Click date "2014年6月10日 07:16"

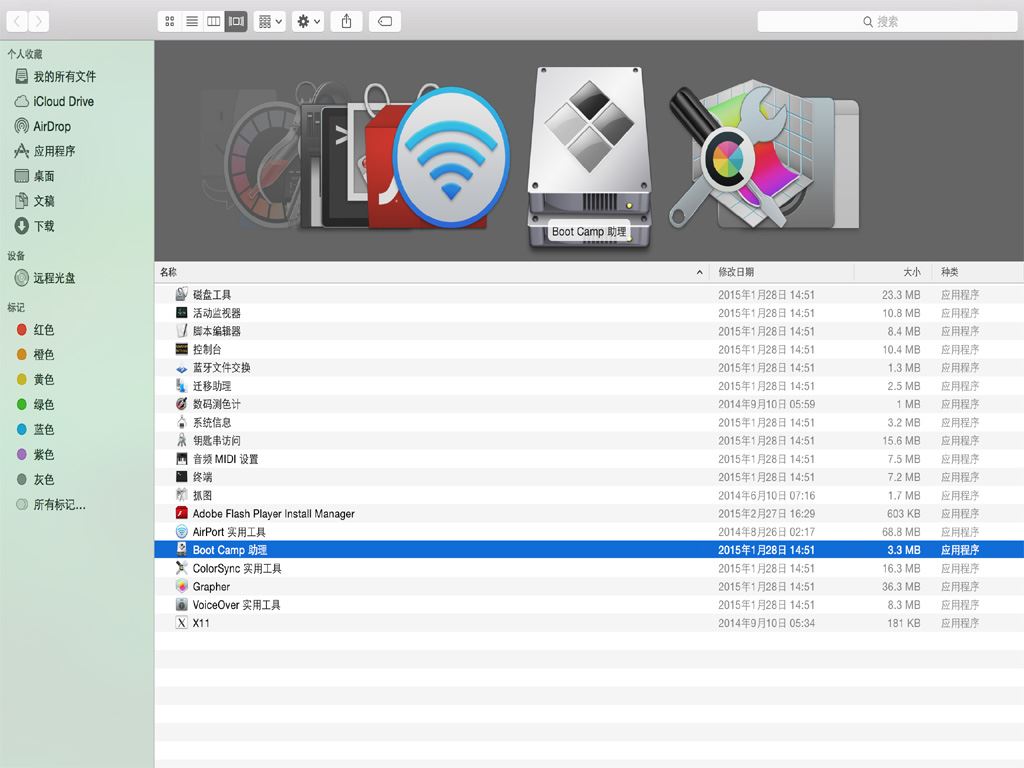tap(767, 496)
